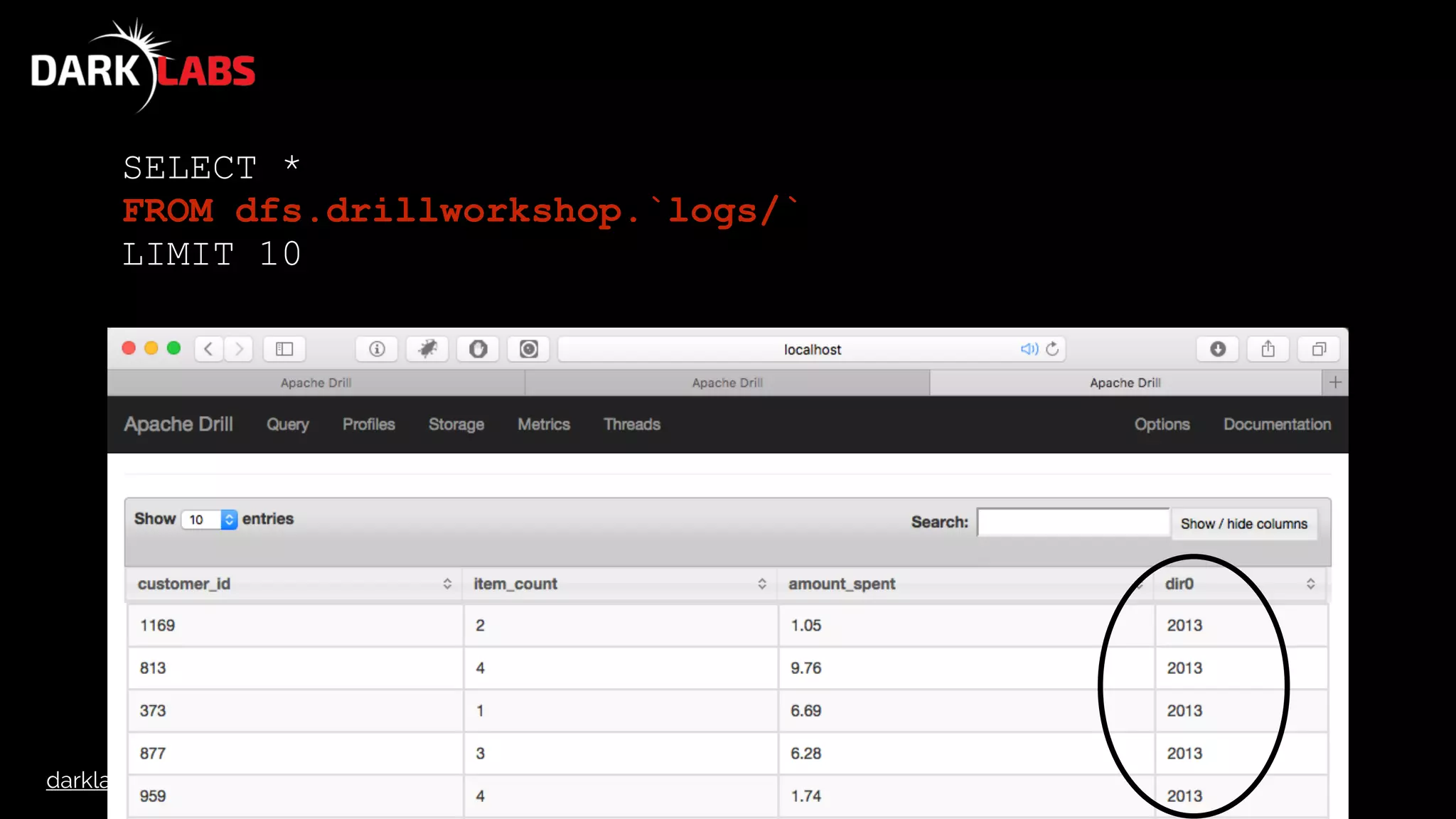Select the third Apache Drill tab
This screenshot has width=1456, height=819.
point(1125,382)
